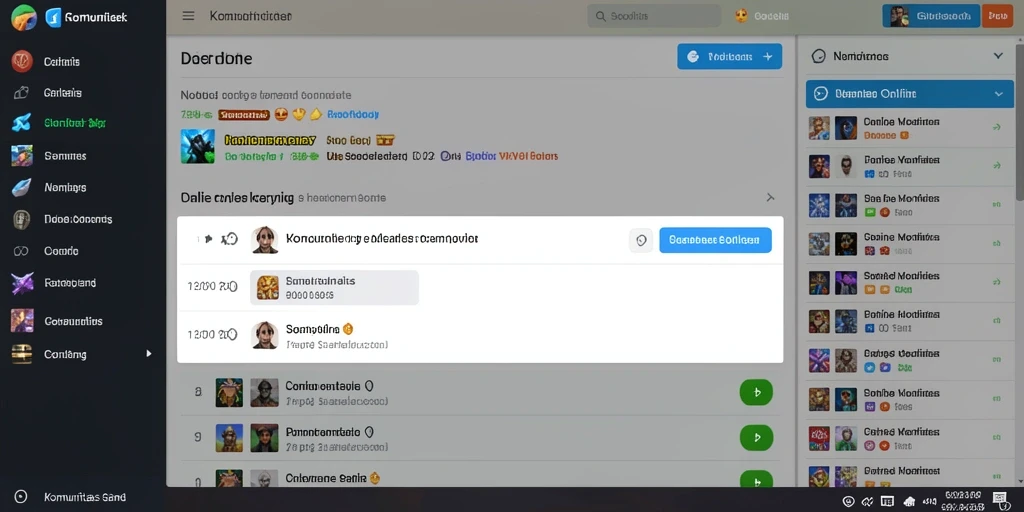The width and height of the screenshot is (1024, 512).
Task: Click the Nambqrs sidebar icon
Action: [x=22, y=187]
